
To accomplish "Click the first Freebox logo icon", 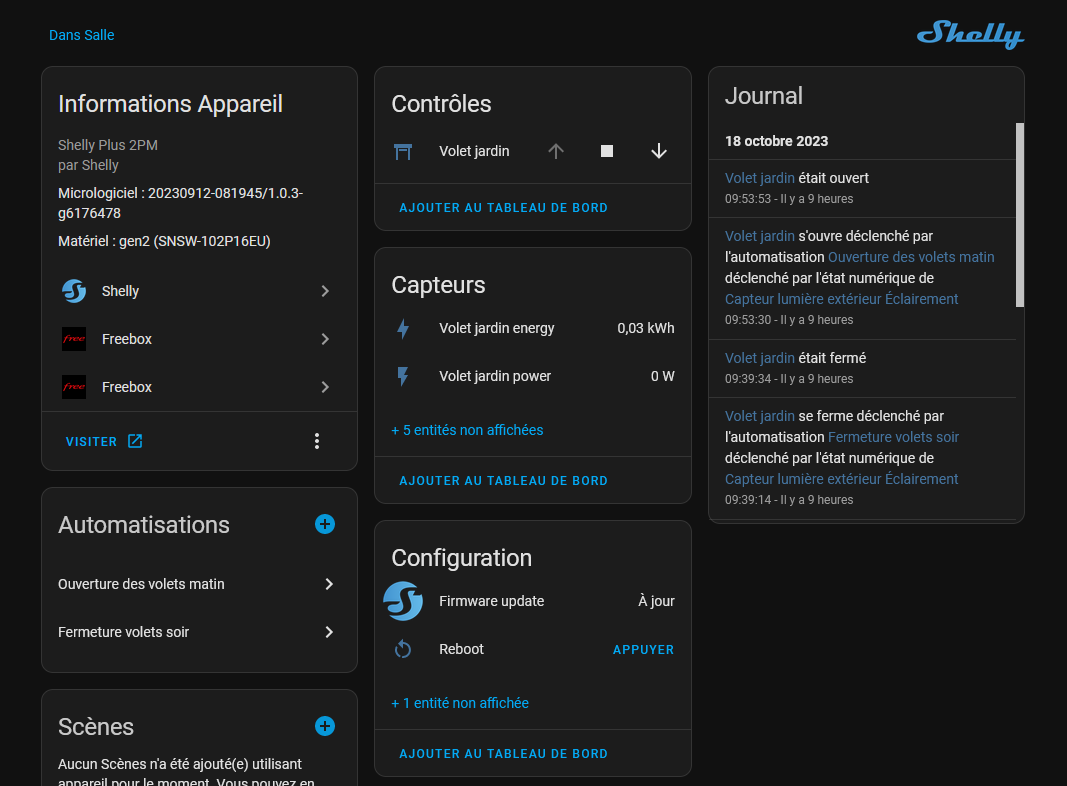I will 74,339.
